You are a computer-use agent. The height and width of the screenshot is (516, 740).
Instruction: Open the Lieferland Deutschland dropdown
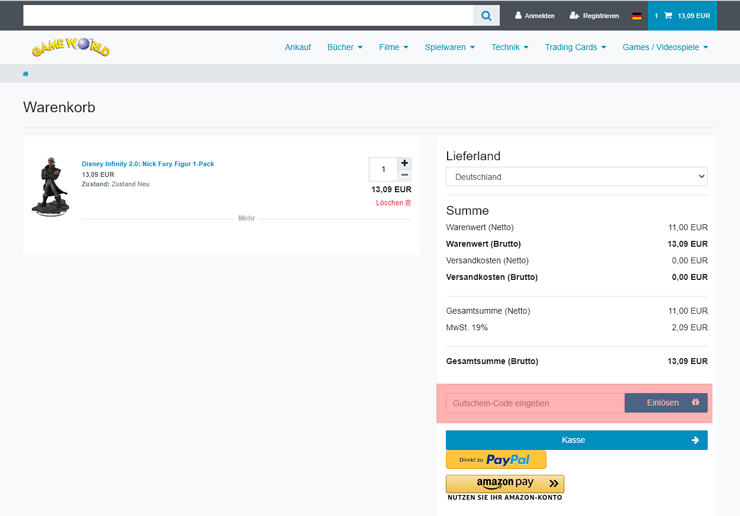[x=576, y=177]
